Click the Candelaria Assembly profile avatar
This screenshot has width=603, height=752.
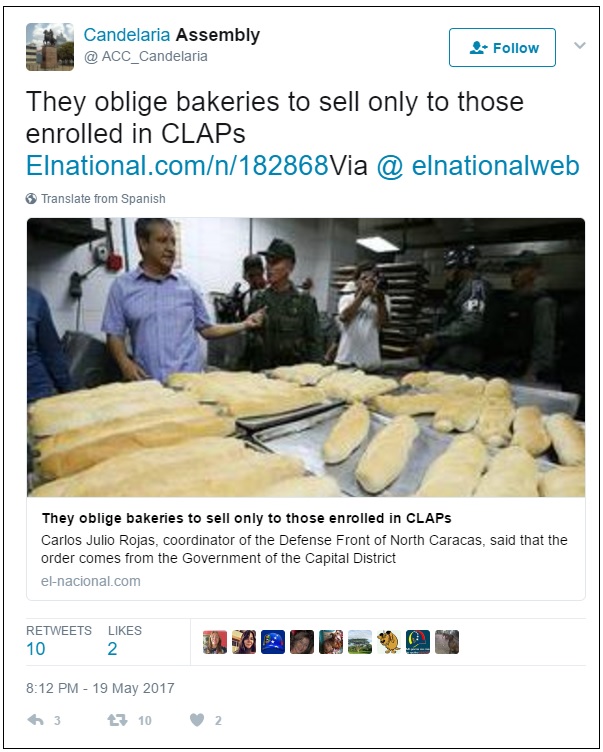(x=50, y=47)
